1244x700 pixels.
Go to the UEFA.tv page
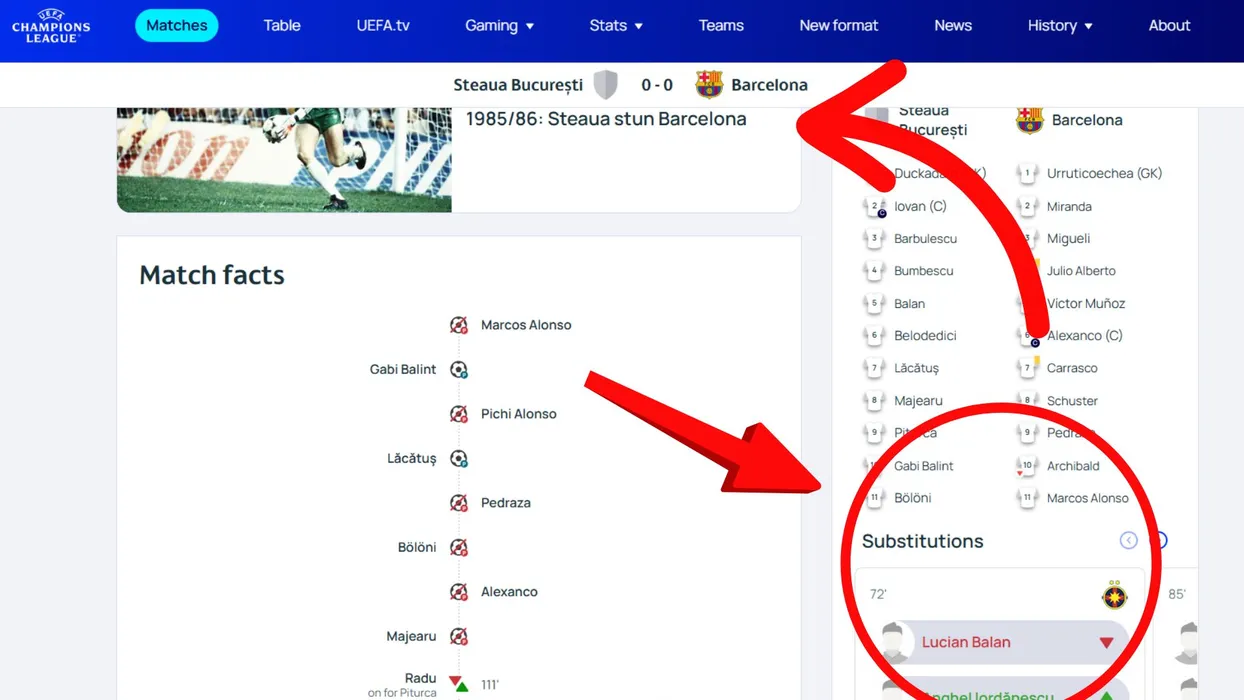tap(383, 26)
